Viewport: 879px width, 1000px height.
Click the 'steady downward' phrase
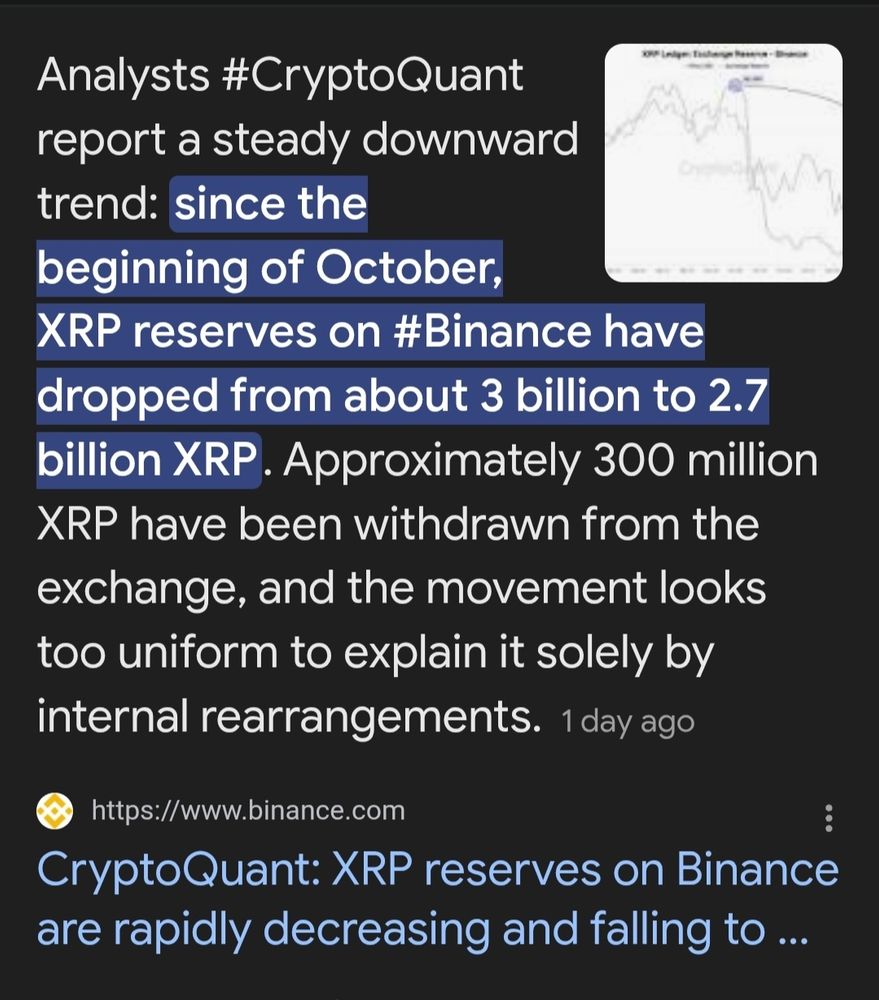coord(395,140)
